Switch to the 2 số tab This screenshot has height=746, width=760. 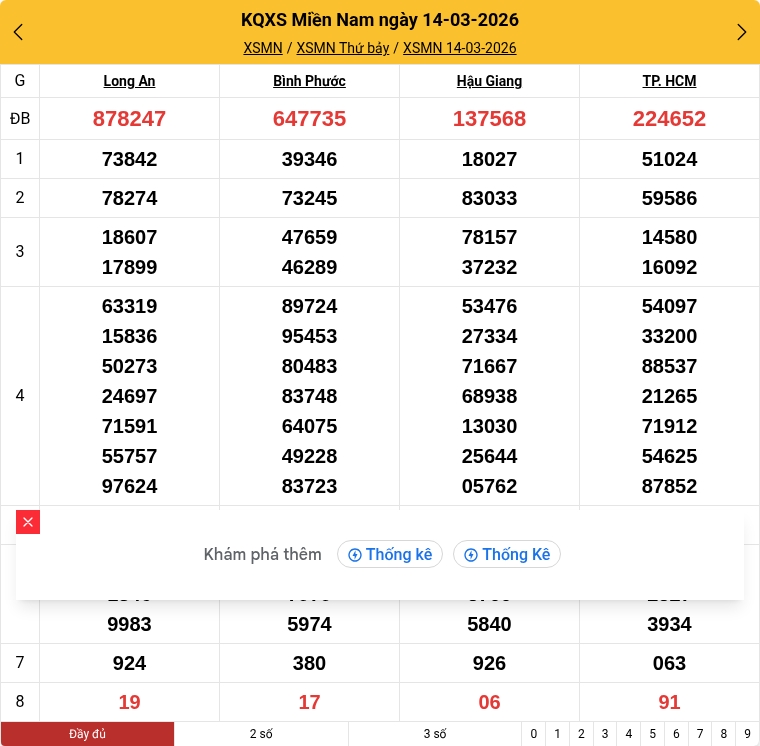[261, 734]
